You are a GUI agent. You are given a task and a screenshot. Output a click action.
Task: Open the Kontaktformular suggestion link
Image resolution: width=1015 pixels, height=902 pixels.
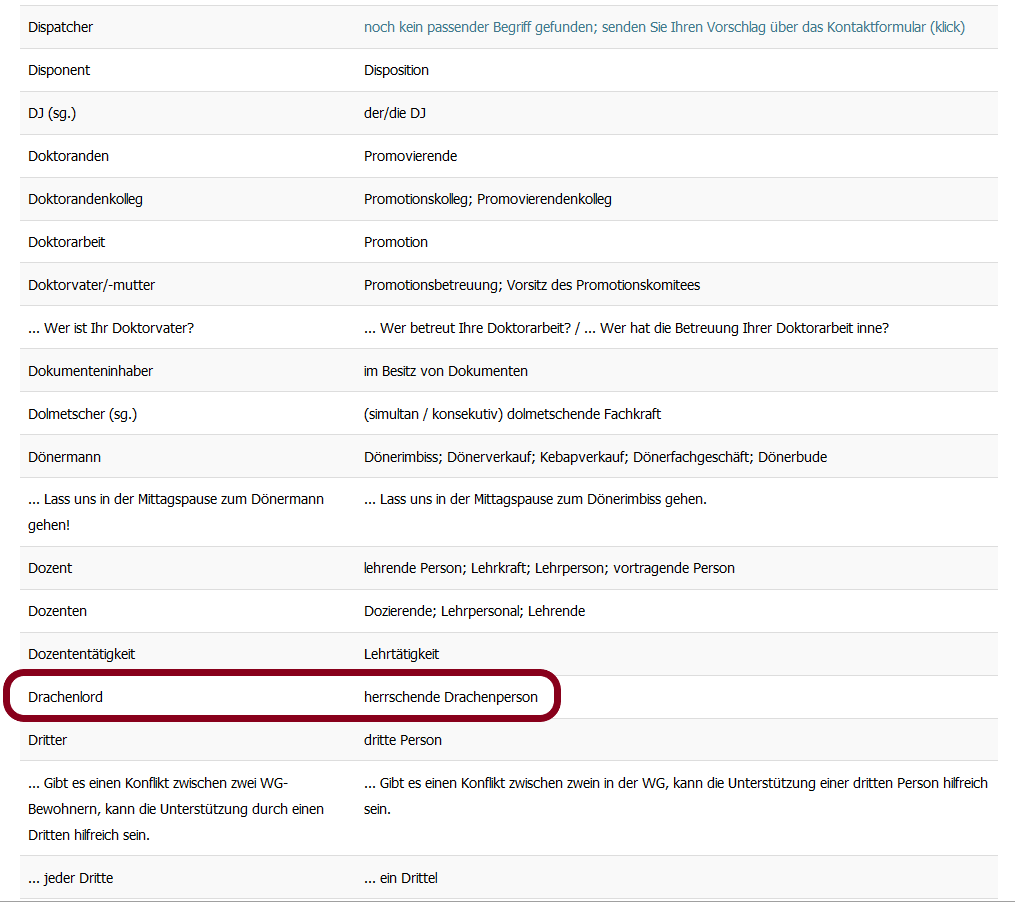pyautogui.click(x=664, y=27)
